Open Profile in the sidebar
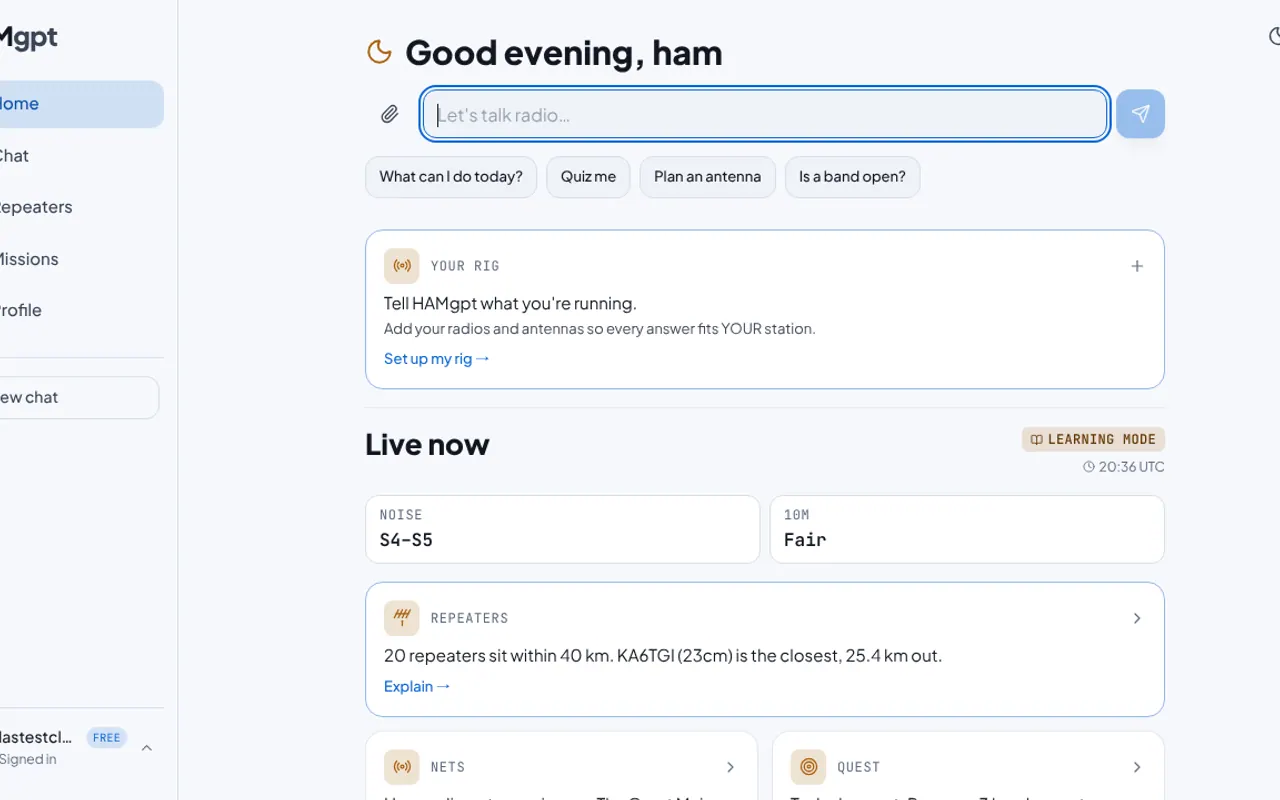Viewport: 1280px width, 800px height. (x=80, y=310)
